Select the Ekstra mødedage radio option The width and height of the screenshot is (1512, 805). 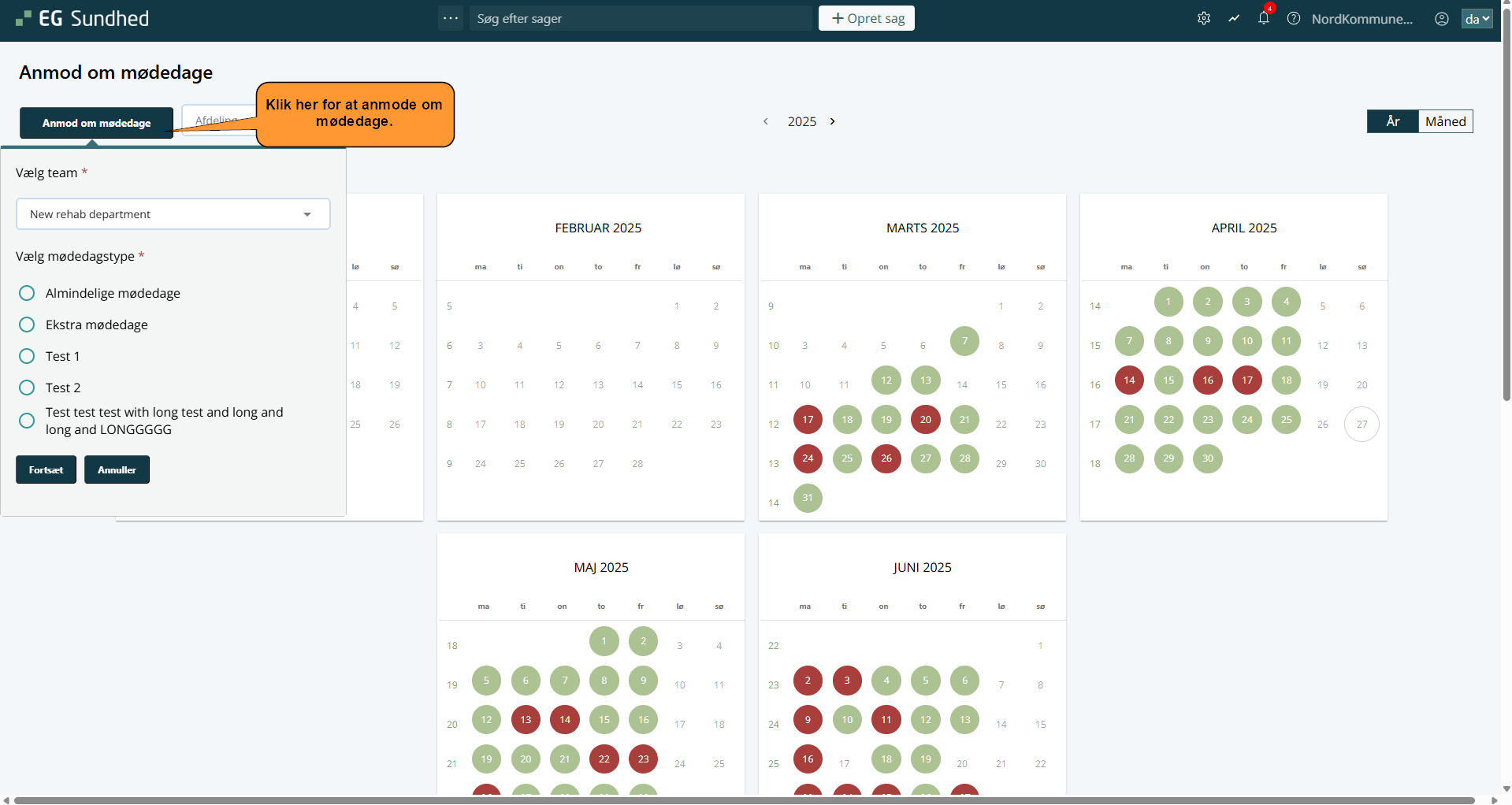click(x=27, y=325)
